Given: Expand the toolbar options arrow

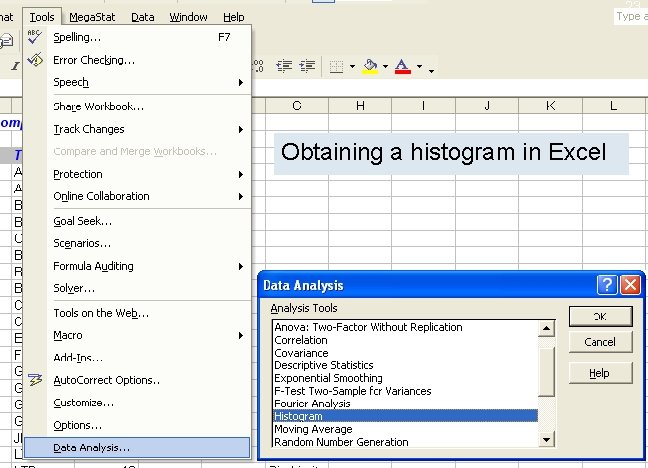Looking at the screenshot, I should [431, 71].
